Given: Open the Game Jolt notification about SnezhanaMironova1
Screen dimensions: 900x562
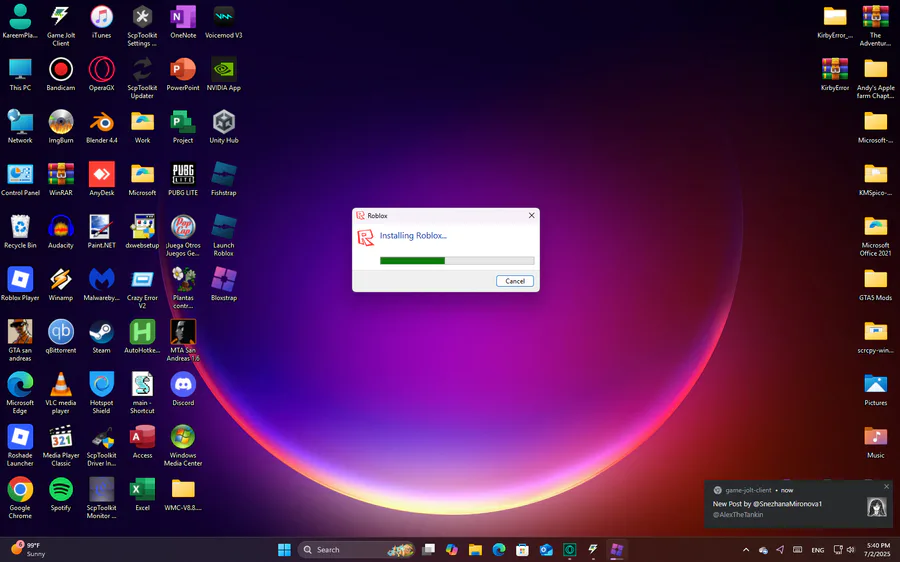Looking at the screenshot, I should pos(798,503).
